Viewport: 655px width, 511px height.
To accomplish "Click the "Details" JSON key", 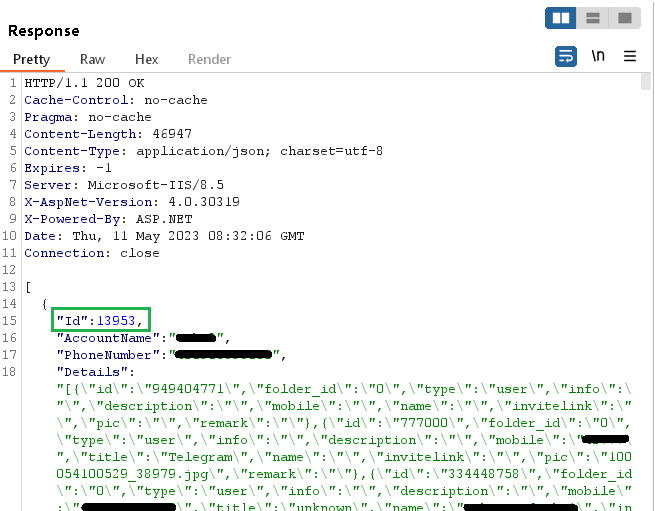I will click(x=92, y=372).
